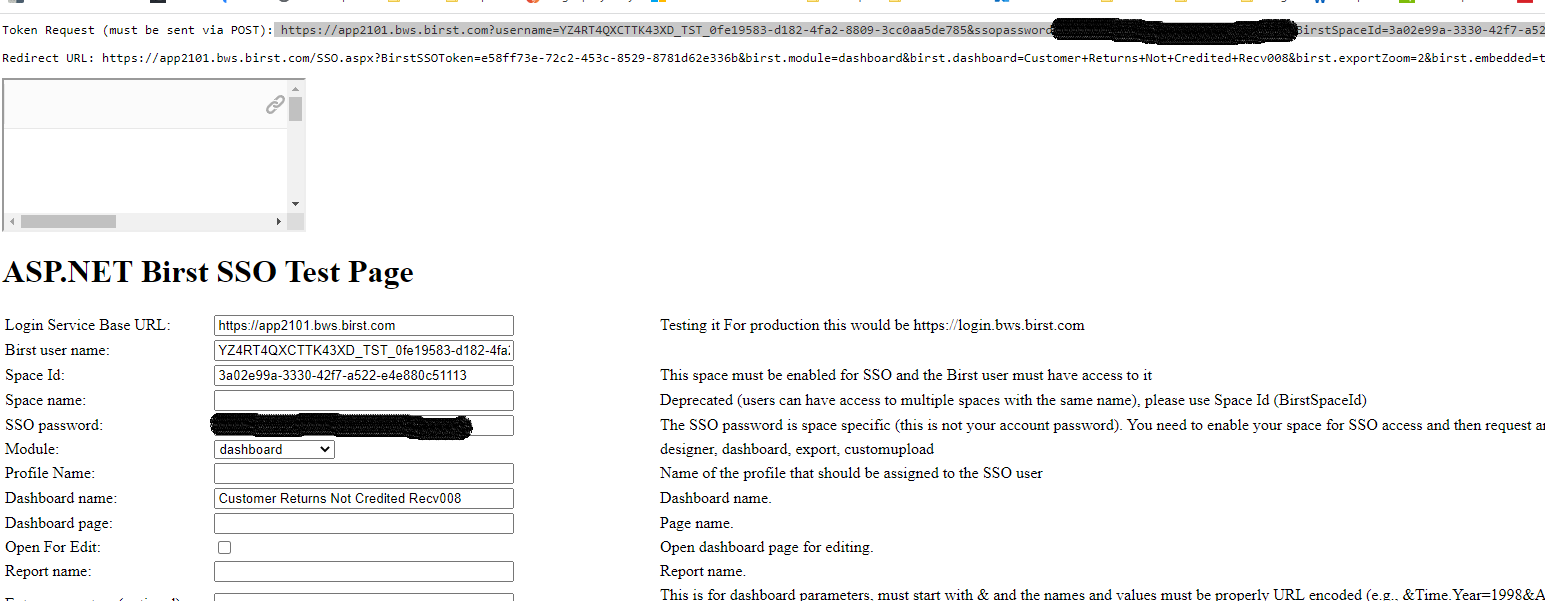Screen dimensions: 1545x601
Task: Click the 'Report name.' description text
Action: click(x=703, y=571)
